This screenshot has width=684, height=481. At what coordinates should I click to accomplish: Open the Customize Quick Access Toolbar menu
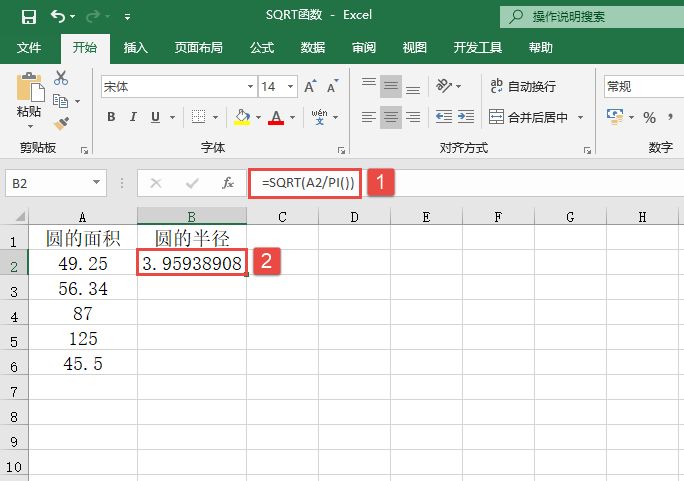pos(127,17)
